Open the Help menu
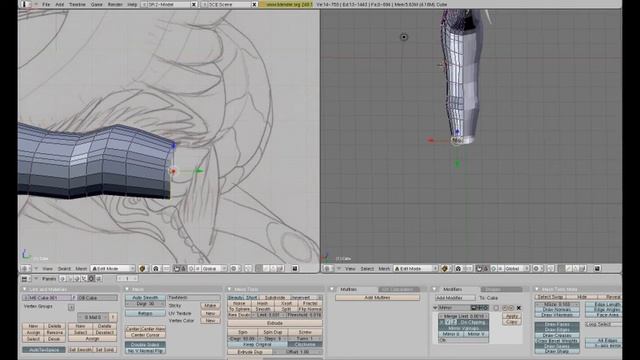This screenshot has height=360, width=640. coord(132,4)
